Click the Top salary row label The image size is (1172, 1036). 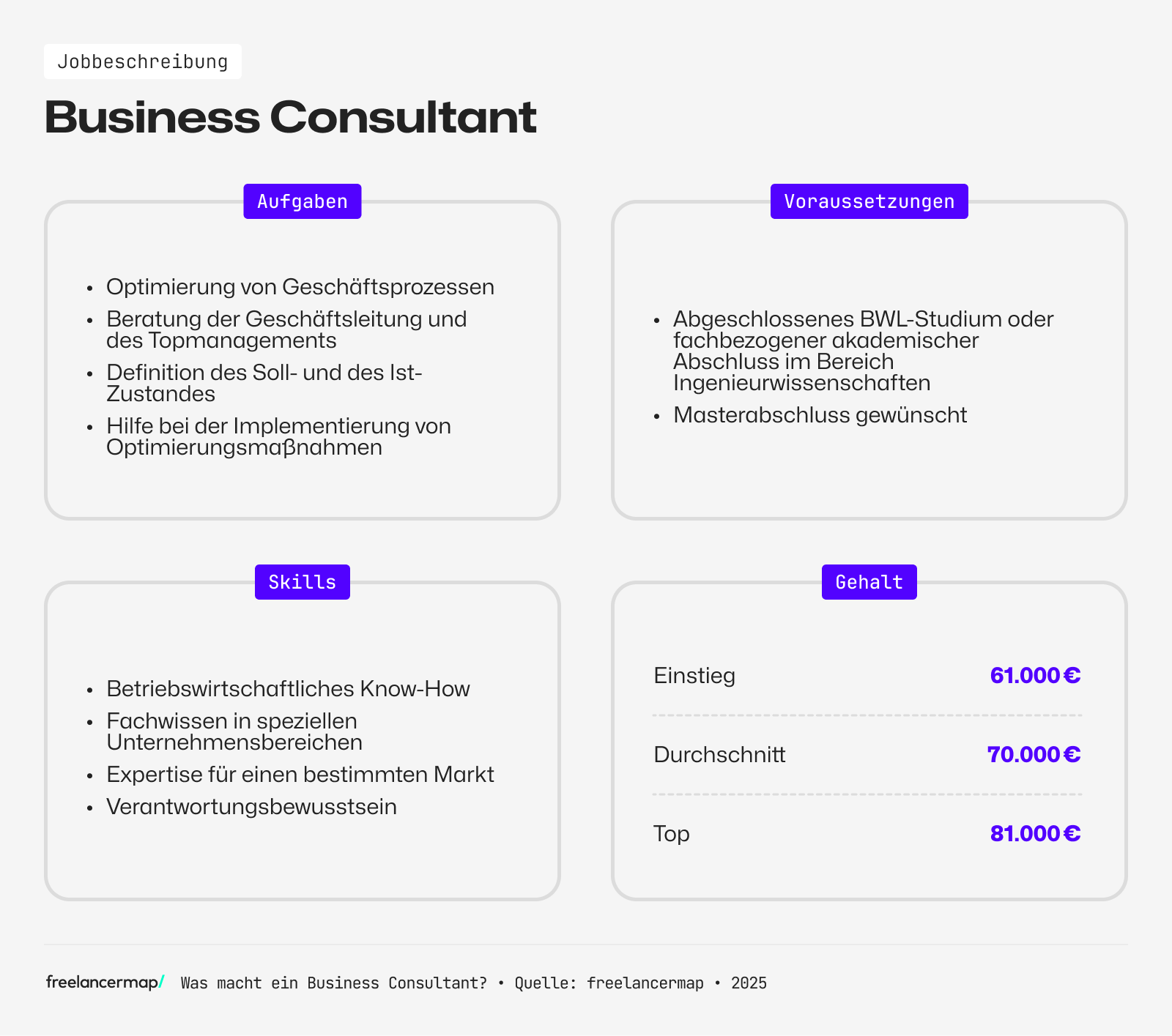pyautogui.click(x=672, y=833)
